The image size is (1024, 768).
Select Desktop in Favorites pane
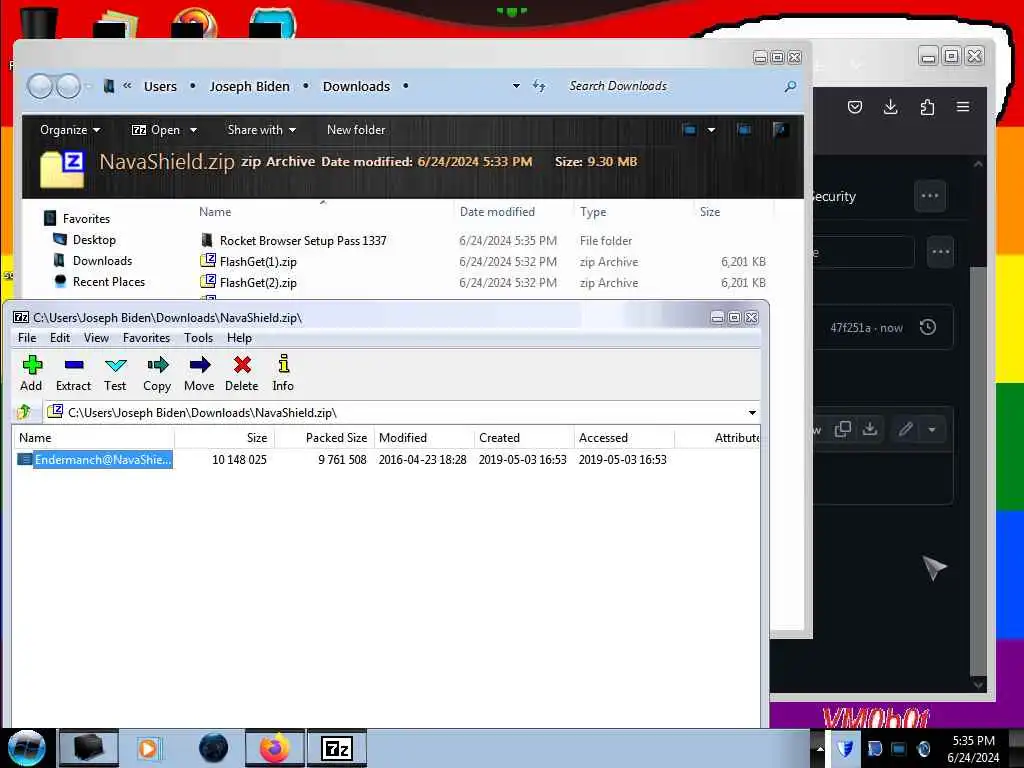point(94,240)
